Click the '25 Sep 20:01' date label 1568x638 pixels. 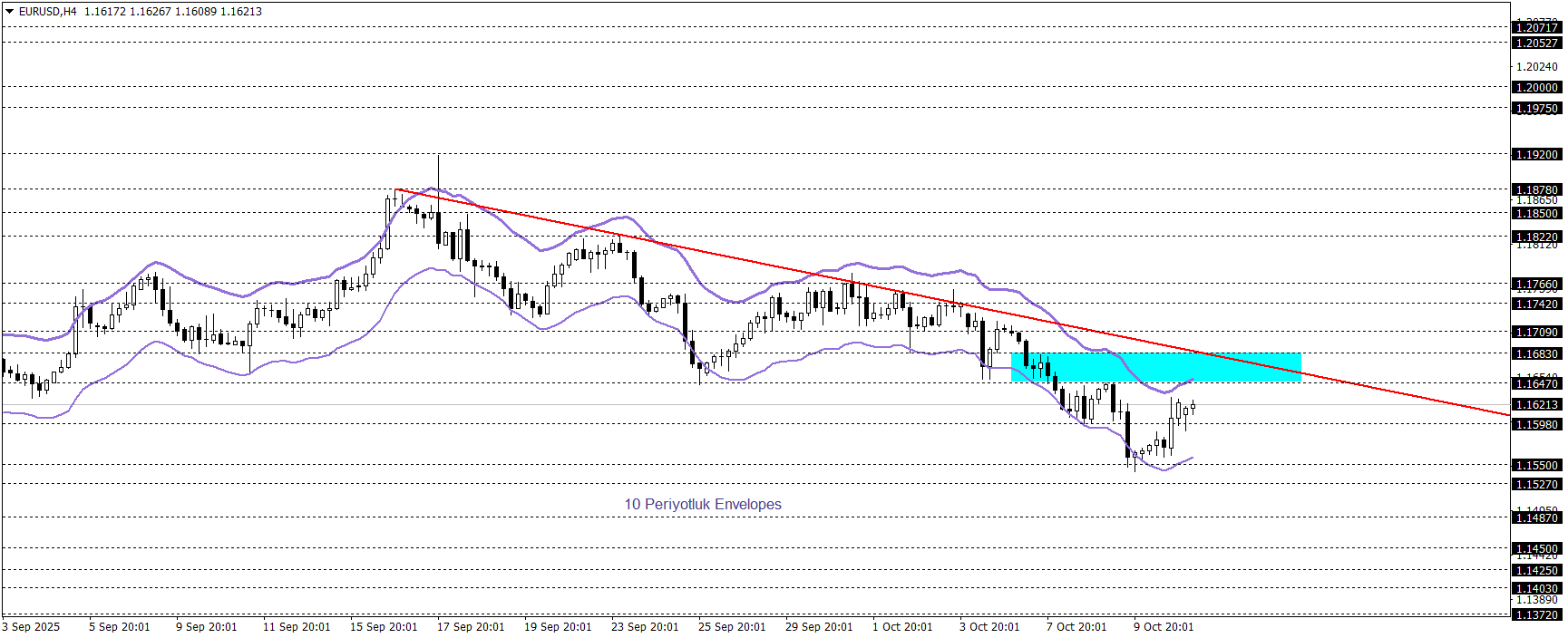pos(732,627)
